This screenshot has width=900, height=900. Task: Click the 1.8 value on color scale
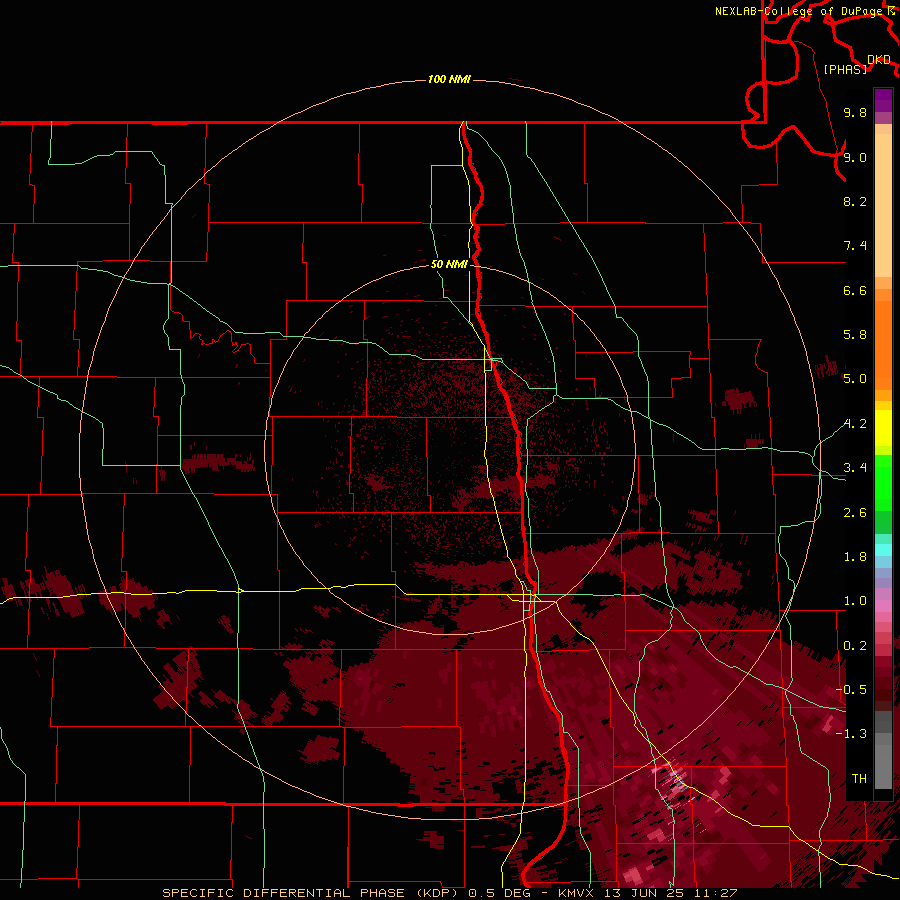[855, 557]
